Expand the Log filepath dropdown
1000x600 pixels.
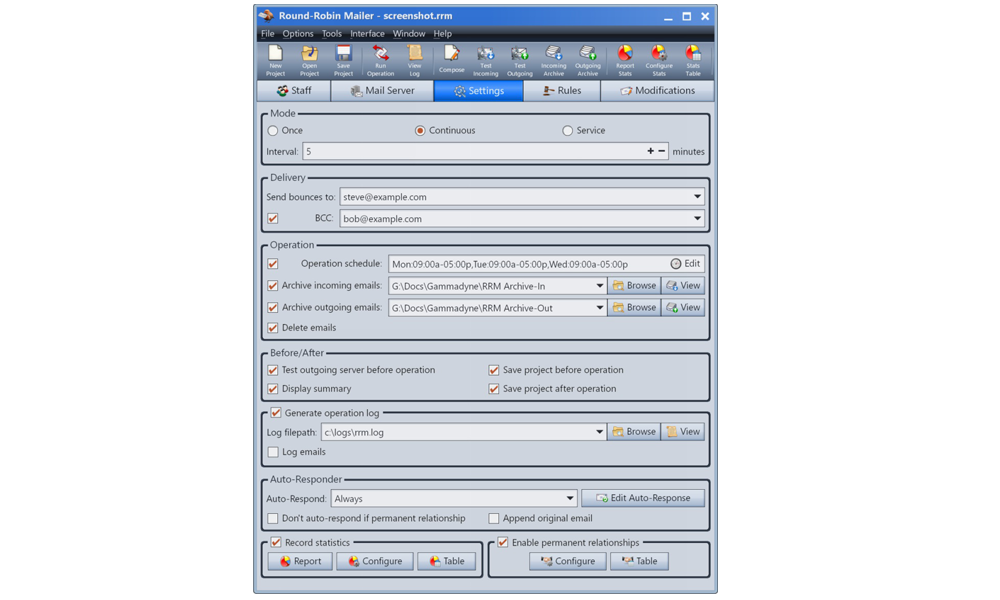pos(599,432)
